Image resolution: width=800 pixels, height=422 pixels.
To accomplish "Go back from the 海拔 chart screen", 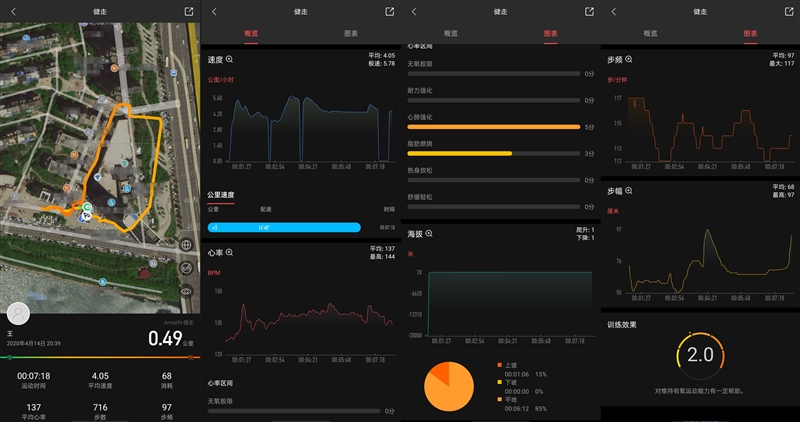I will coord(414,11).
